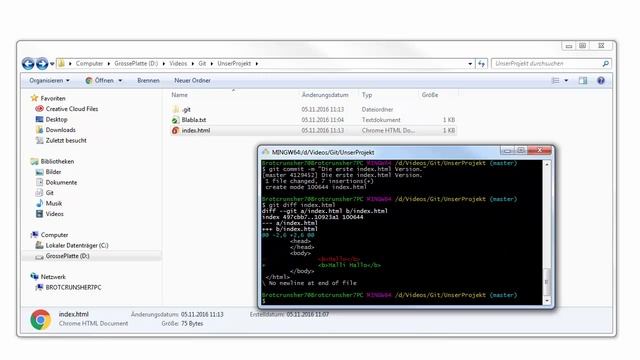Select GrossePlatte (D:) in the address breadcrumb
Image resolution: width=640 pixels, height=360 pixels.
point(136,64)
